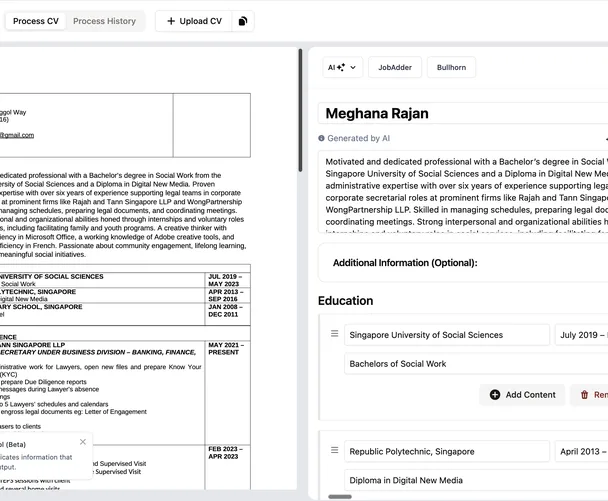Edit the Republic Polytechnic, Singapore field
The height and width of the screenshot is (501, 608).
(x=447, y=451)
